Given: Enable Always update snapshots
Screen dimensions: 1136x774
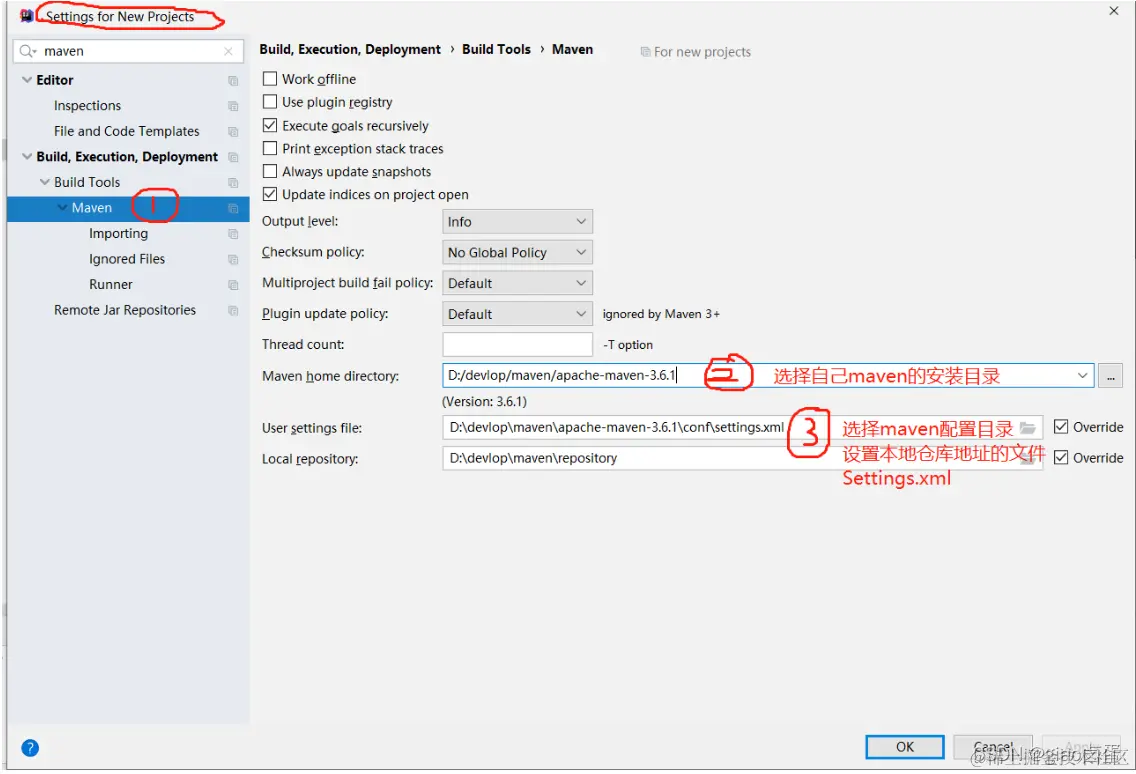Looking at the screenshot, I should pyautogui.click(x=270, y=171).
